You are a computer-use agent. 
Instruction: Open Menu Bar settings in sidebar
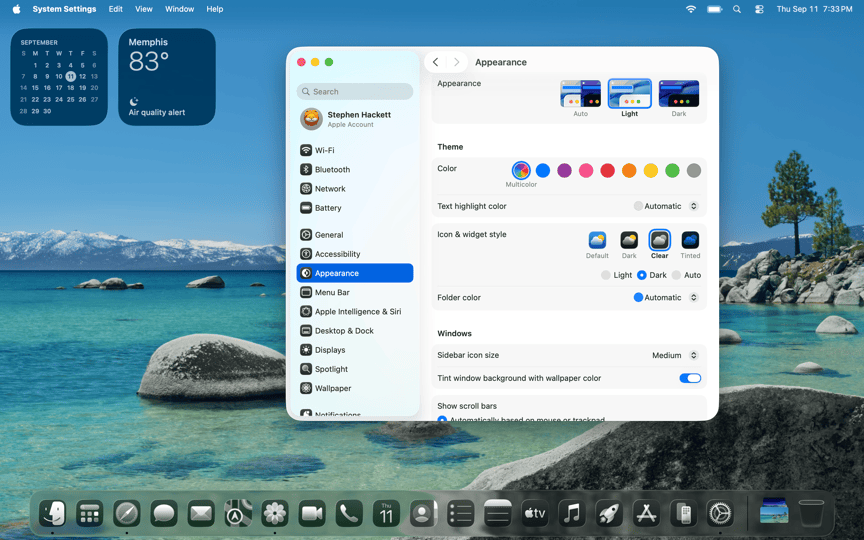[354, 293]
